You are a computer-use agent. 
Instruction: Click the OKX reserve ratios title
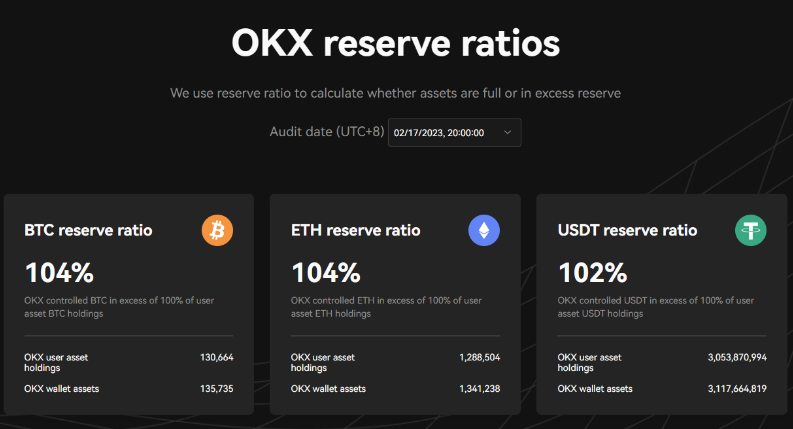click(396, 45)
